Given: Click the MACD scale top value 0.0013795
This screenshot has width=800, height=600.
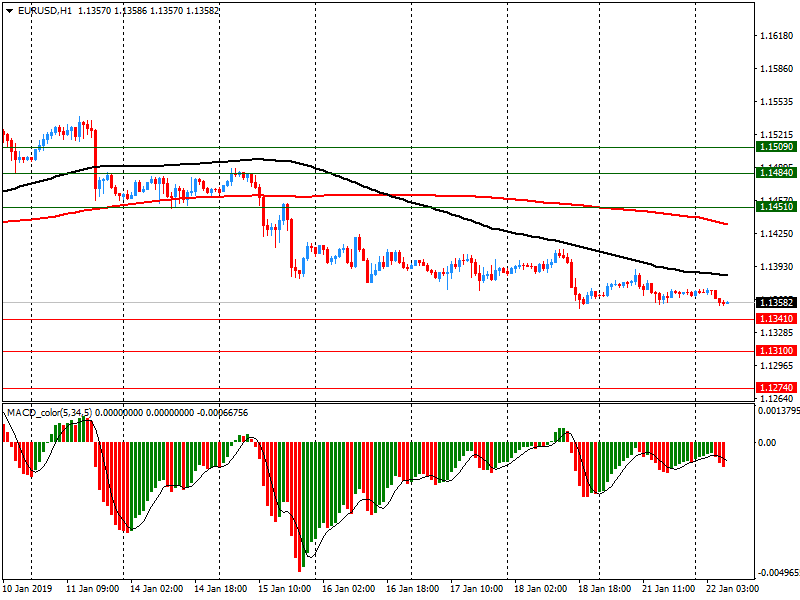Looking at the screenshot, I should (779, 411).
